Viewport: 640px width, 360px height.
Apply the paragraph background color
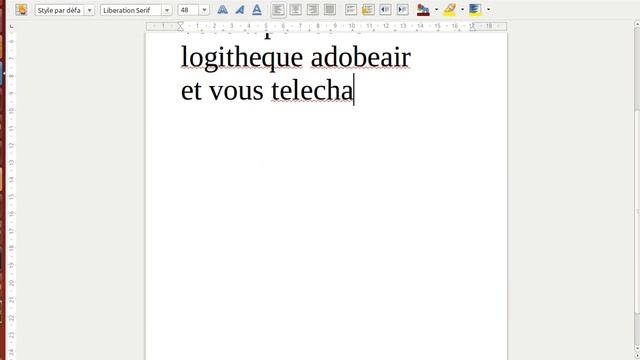pyautogui.click(x=475, y=10)
